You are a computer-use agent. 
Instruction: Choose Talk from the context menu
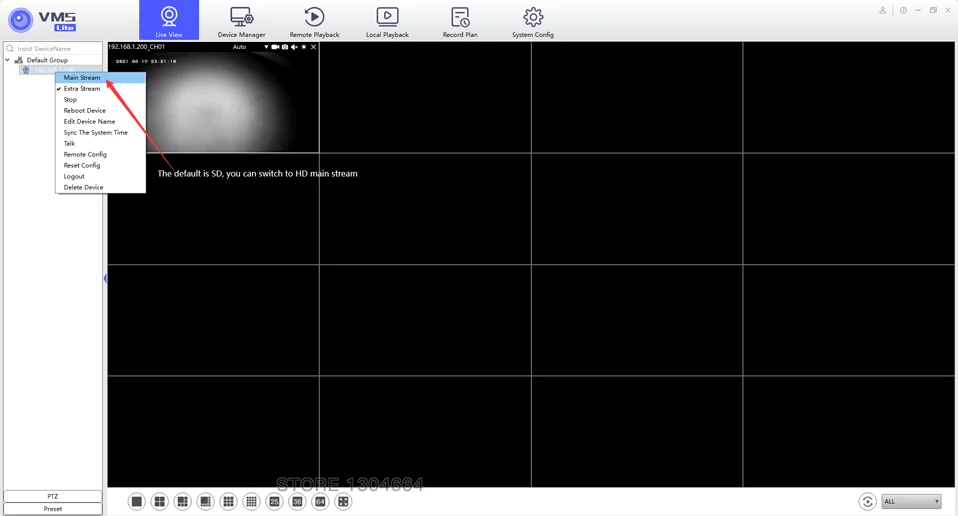pos(100,144)
